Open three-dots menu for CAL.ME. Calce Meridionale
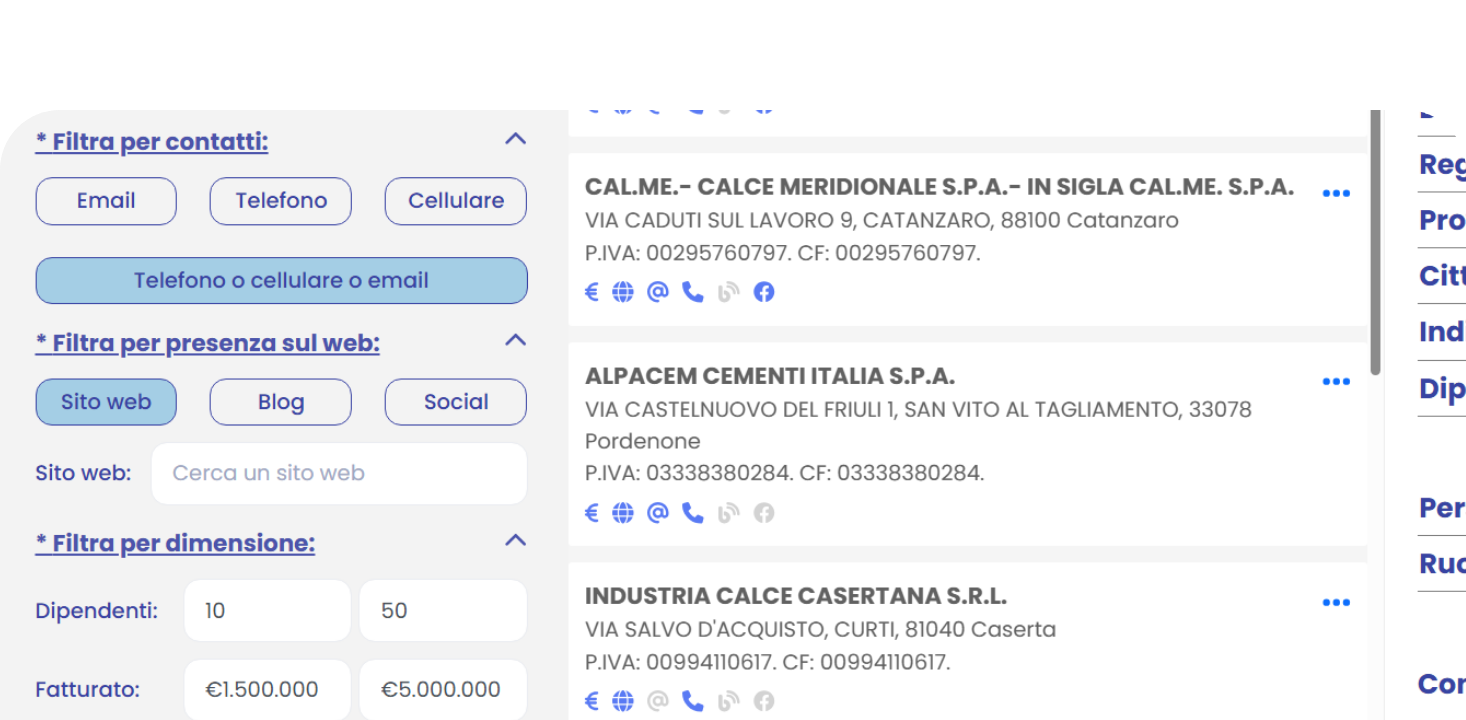This screenshot has width=1466, height=720. pos(1336,193)
